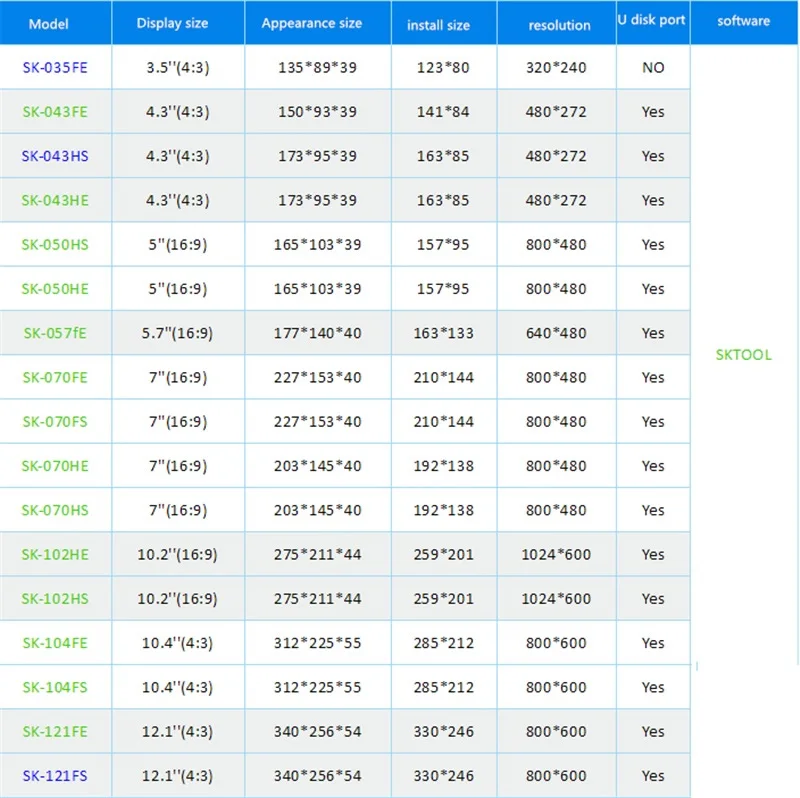Screen dimensions: 800x798
Task: Open the SK-057fE model link
Action: pyautogui.click(x=55, y=333)
